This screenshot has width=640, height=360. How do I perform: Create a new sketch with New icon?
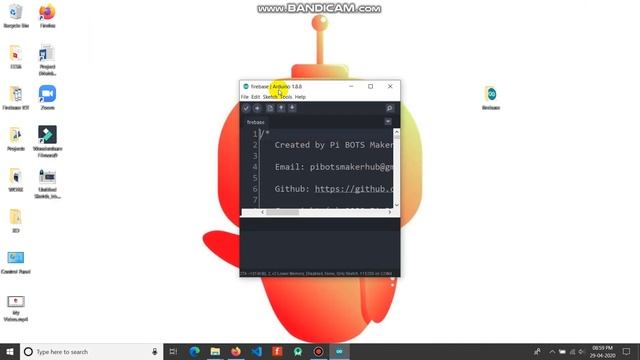click(270, 108)
